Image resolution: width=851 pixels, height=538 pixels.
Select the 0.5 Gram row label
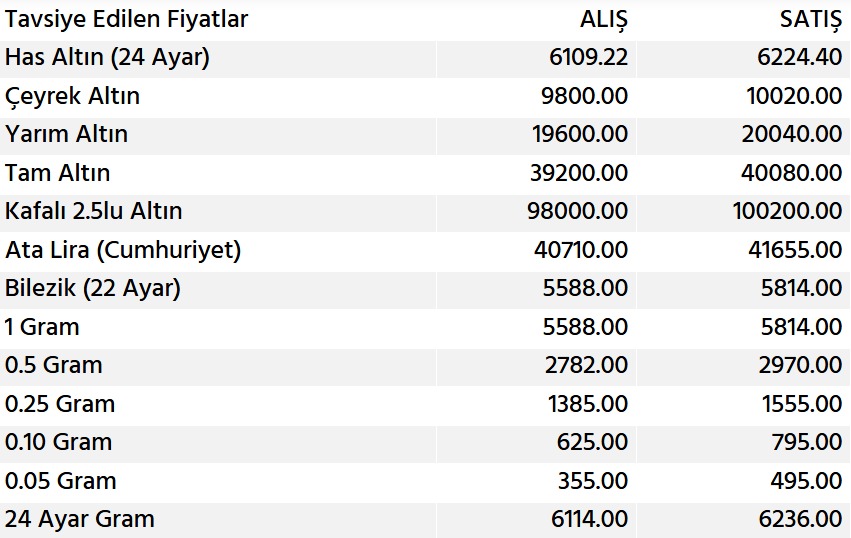tap(53, 365)
